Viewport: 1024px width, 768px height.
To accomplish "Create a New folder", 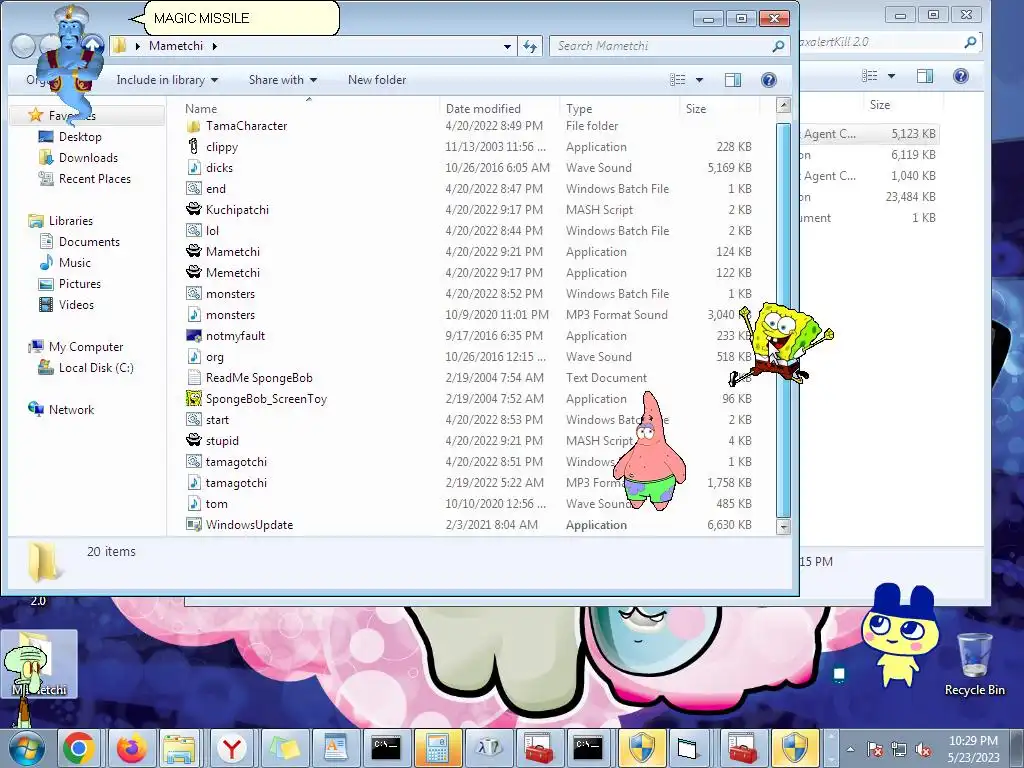I will click(x=377, y=80).
